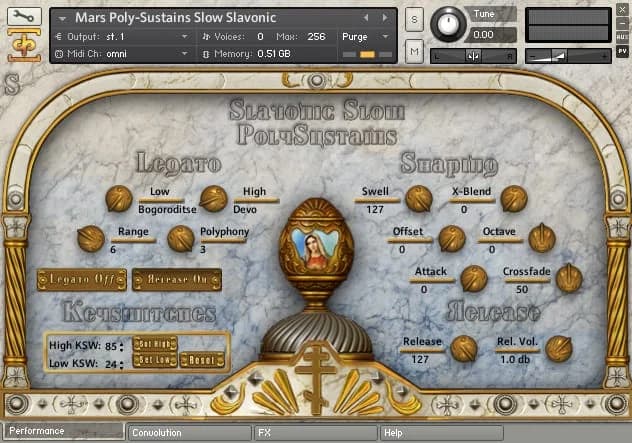This screenshot has height=443, width=632.
Task: Switch to the Performance tab
Action: coord(63,431)
